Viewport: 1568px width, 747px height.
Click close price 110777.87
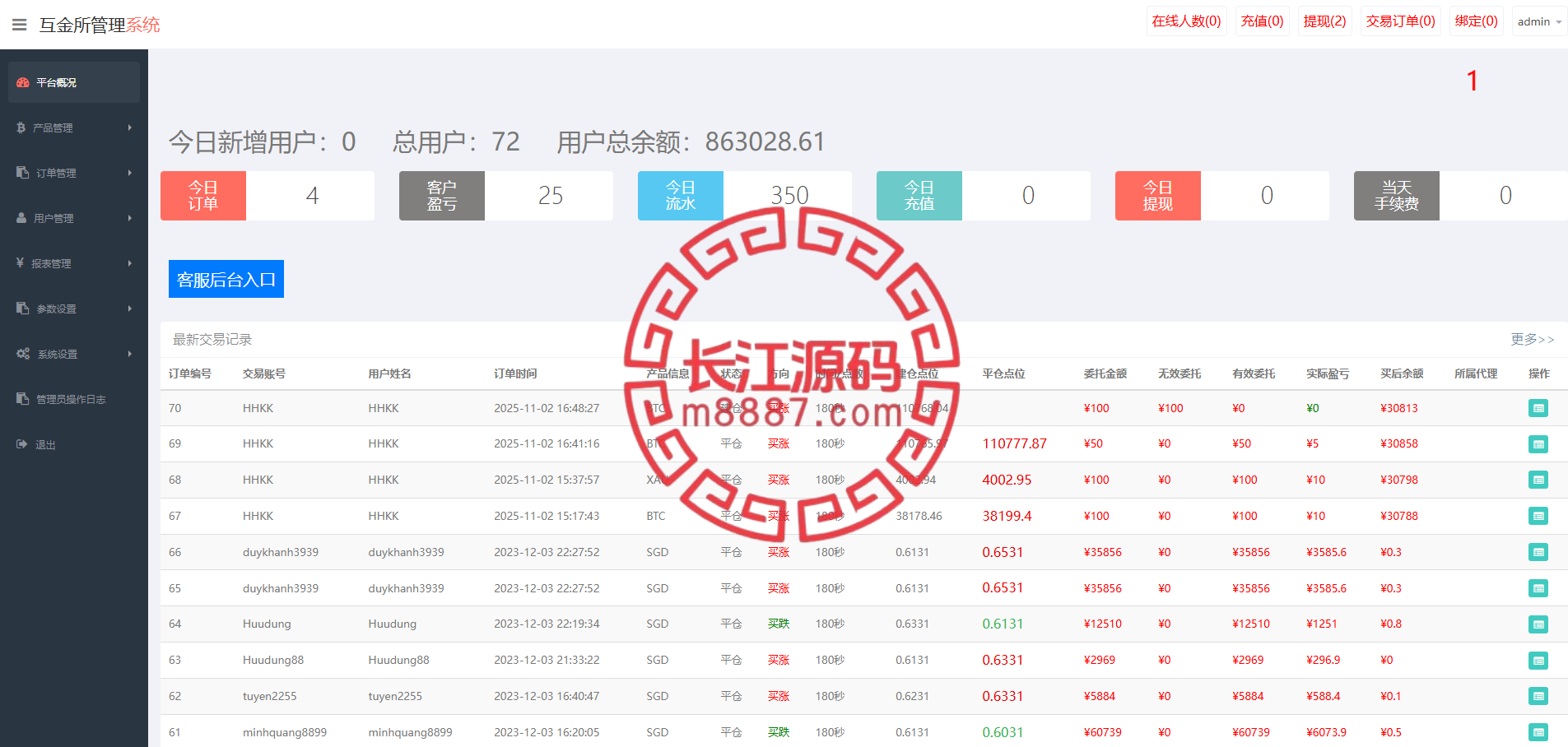pyautogui.click(x=1015, y=443)
